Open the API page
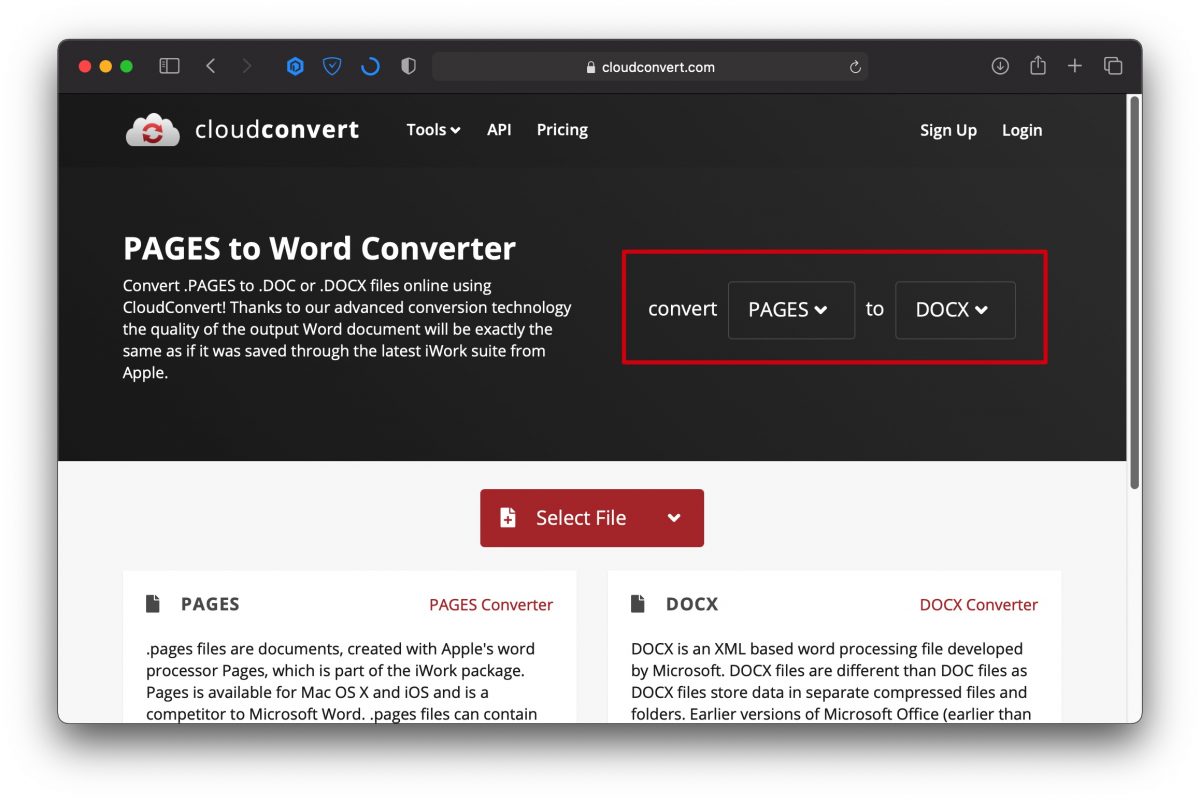Viewport: 1200px width, 800px height. click(x=499, y=130)
